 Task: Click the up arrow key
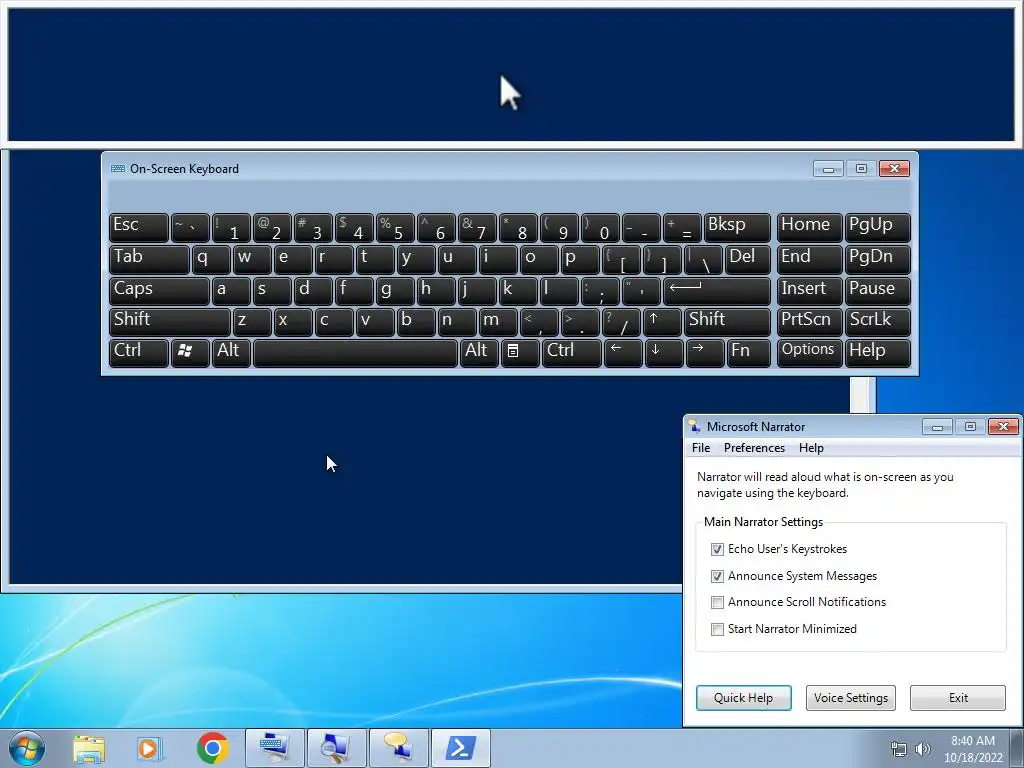[x=662, y=322]
